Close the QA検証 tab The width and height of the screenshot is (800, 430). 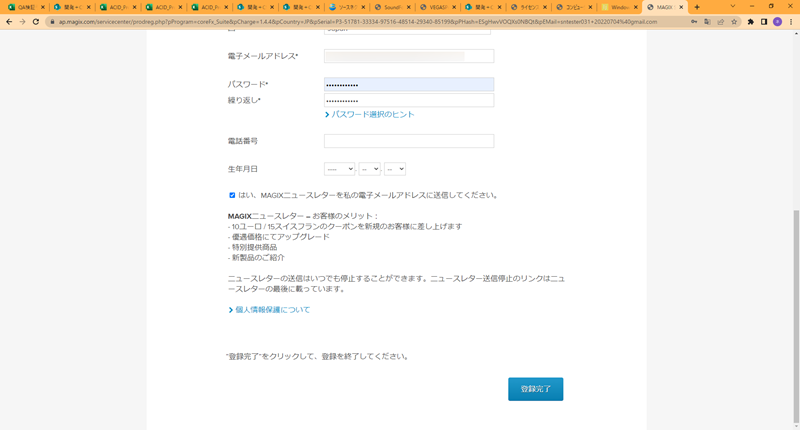click(43, 7)
